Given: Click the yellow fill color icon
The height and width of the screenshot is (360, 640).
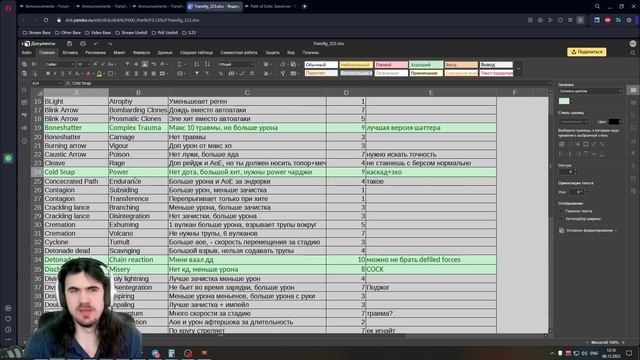Looking at the screenshot, I should pos(99,73).
